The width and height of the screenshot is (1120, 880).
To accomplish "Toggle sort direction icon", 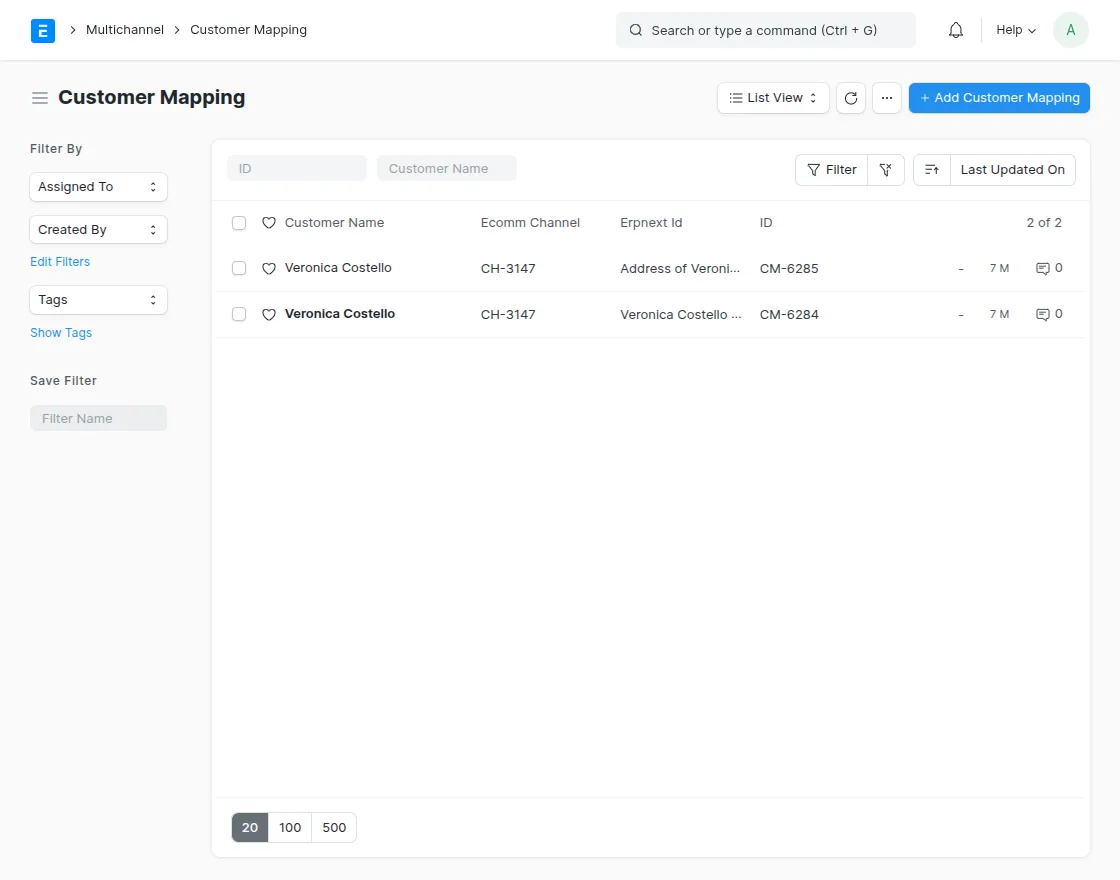I will (x=931, y=170).
